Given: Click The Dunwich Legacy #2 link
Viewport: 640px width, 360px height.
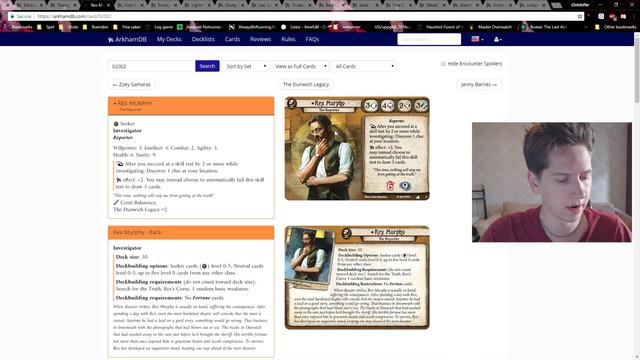Looking at the screenshot, I should (140, 209).
